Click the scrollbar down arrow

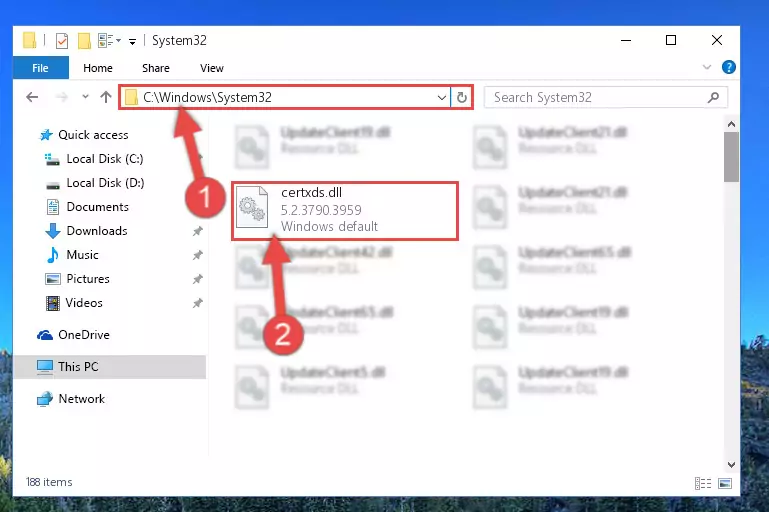click(731, 464)
